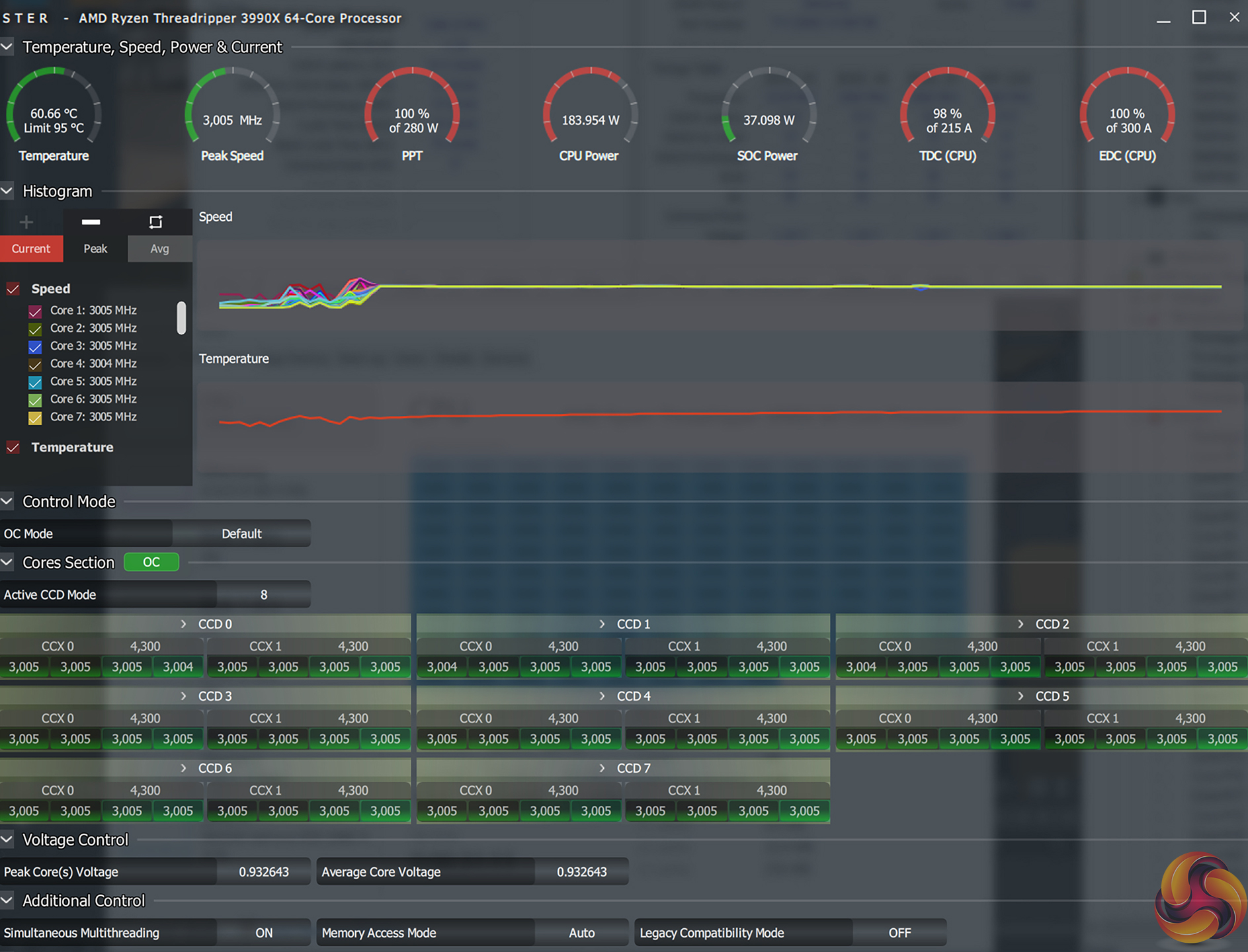Collapse the Voltage Control section
This screenshot has height=952, width=1248.
[x=7, y=840]
